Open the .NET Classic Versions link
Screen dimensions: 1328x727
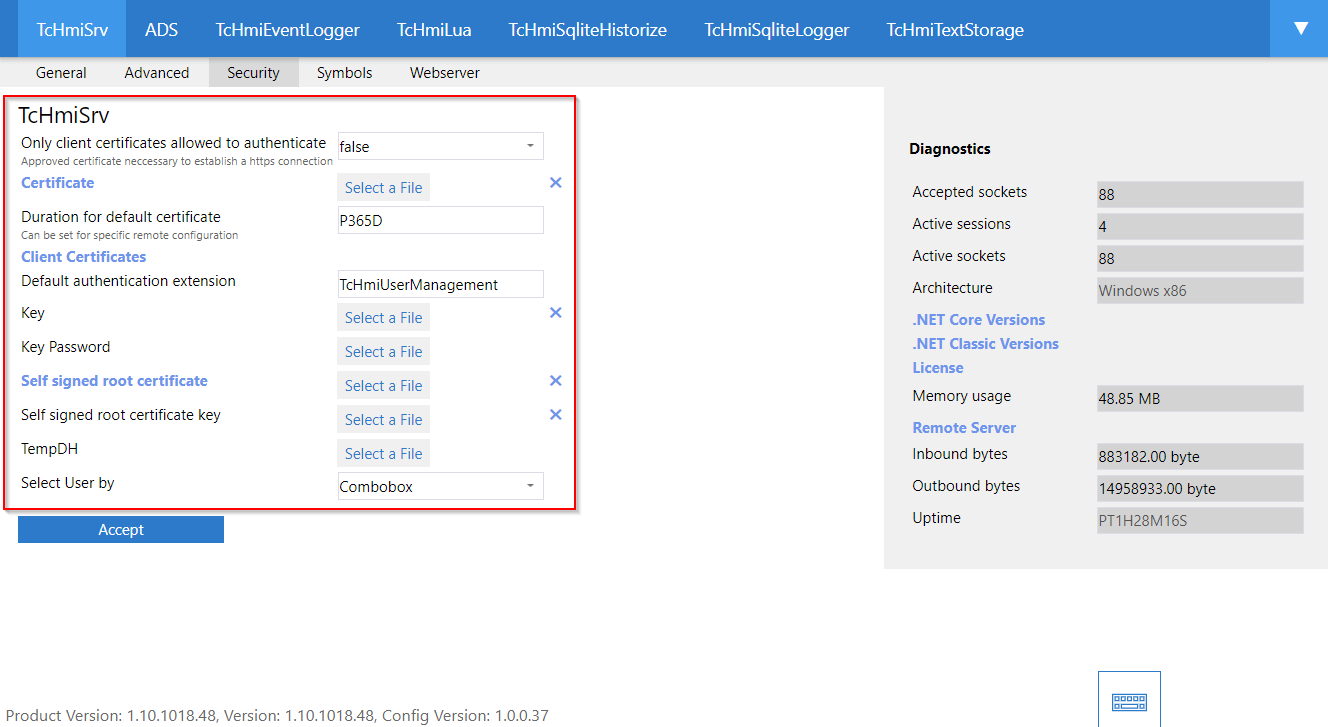point(985,344)
